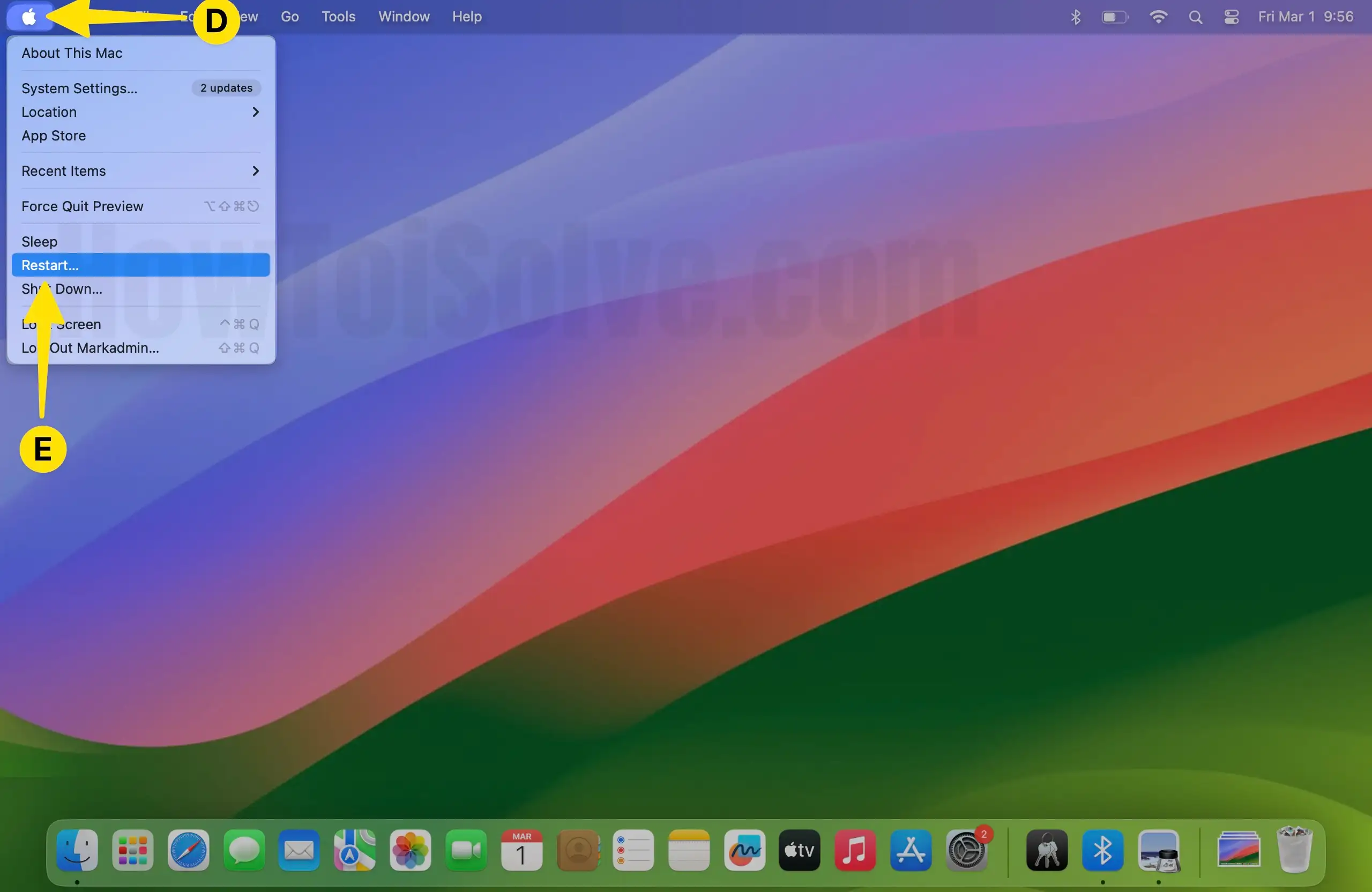Viewport: 1372px width, 892px height.
Task: Open Photos app icon
Action: tap(410, 850)
